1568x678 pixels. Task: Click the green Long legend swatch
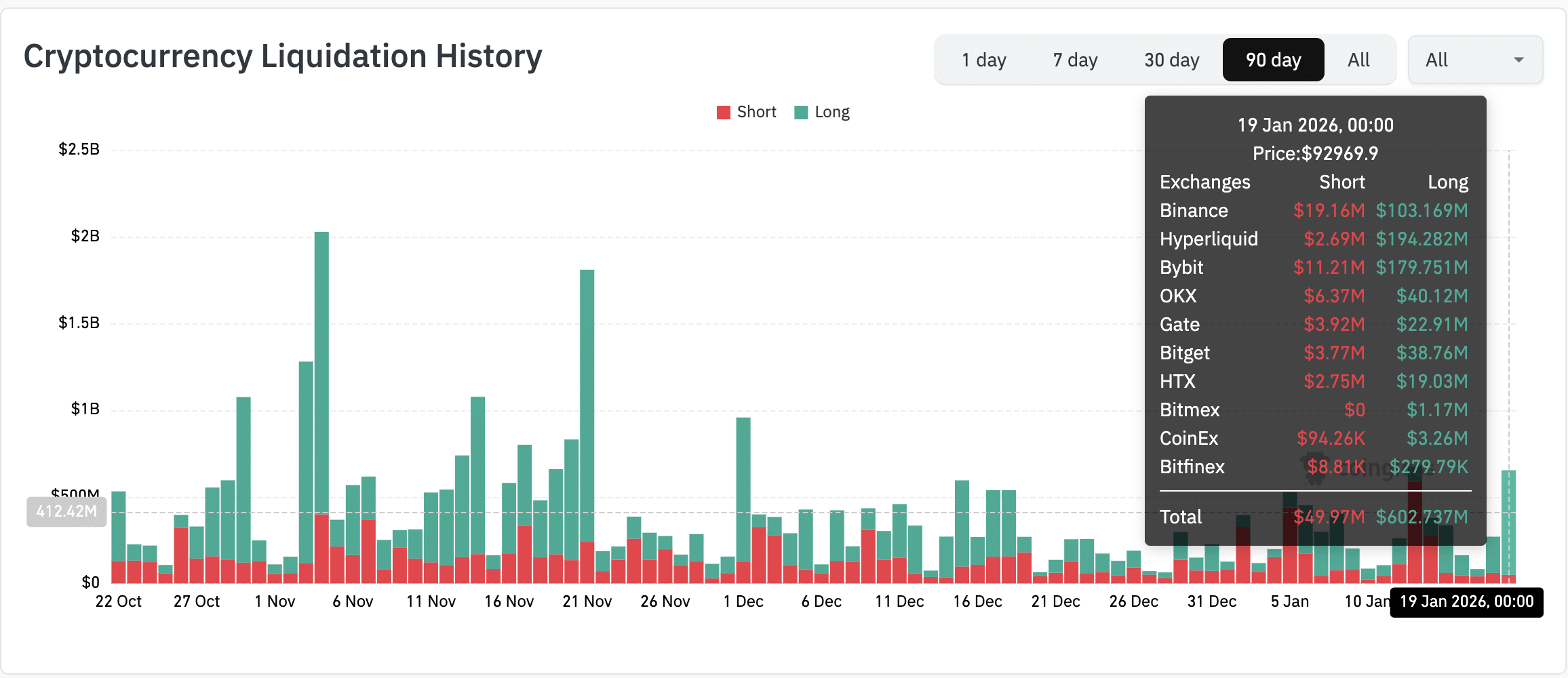pos(801,113)
